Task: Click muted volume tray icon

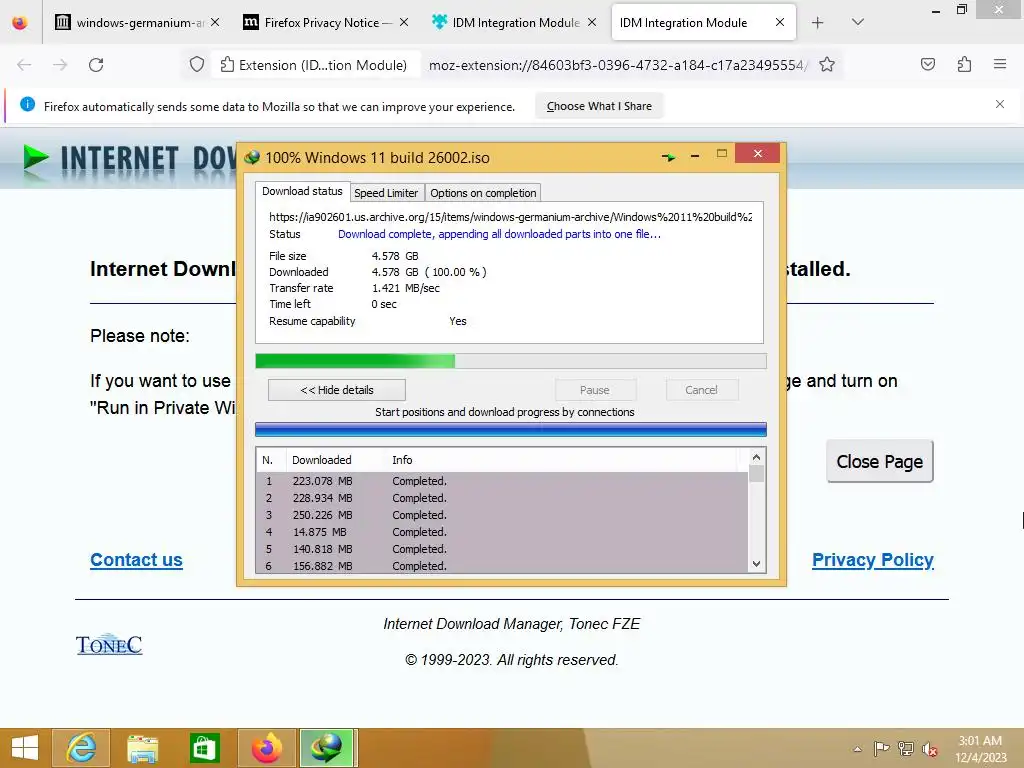Action: tap(929, 748)
